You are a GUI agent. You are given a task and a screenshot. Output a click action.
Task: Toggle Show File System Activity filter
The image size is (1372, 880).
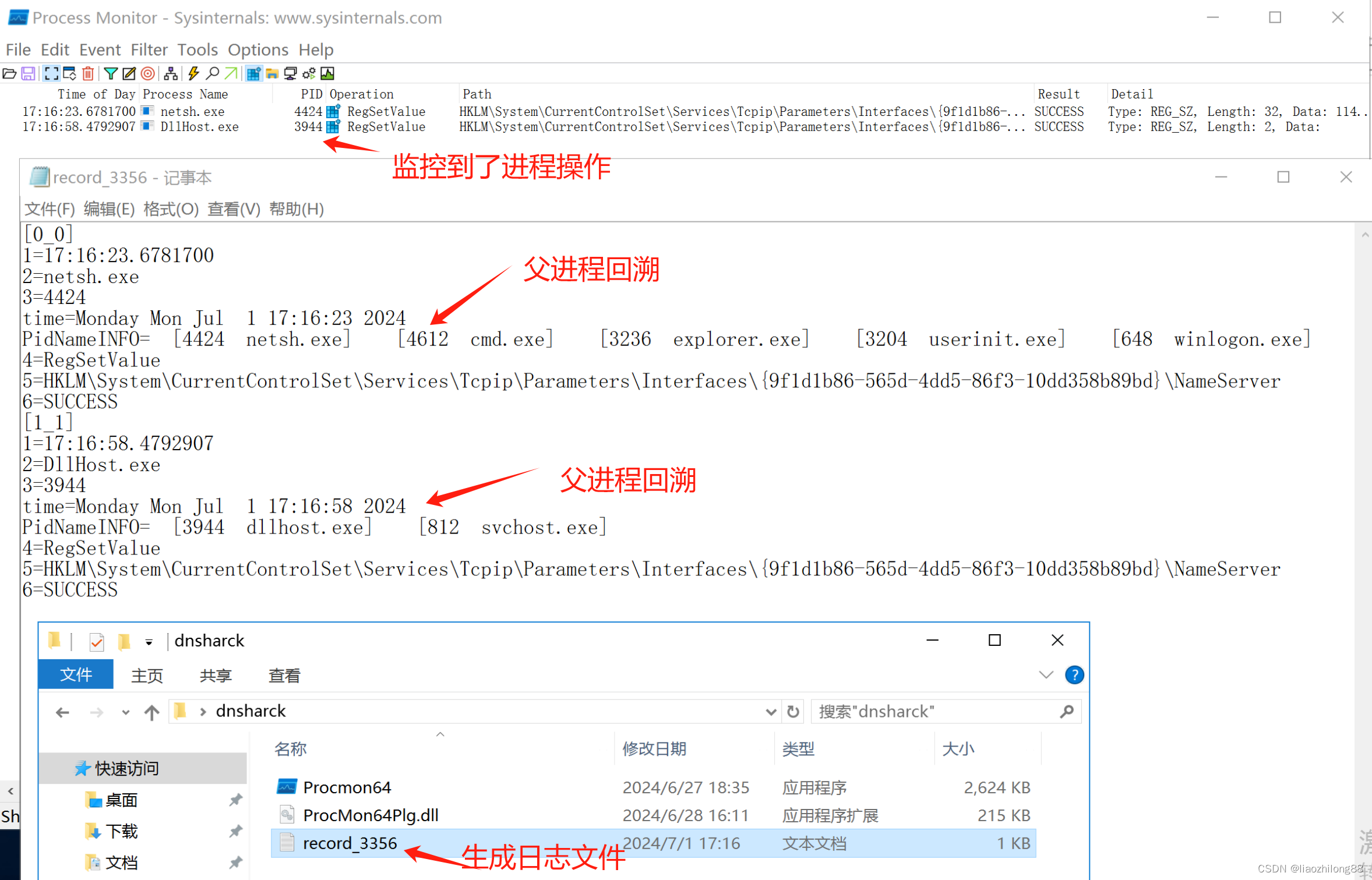[x=272, y=73]
